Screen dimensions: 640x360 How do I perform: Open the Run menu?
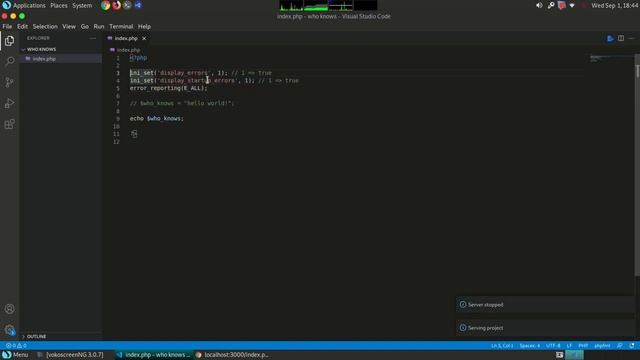[99, 27]
